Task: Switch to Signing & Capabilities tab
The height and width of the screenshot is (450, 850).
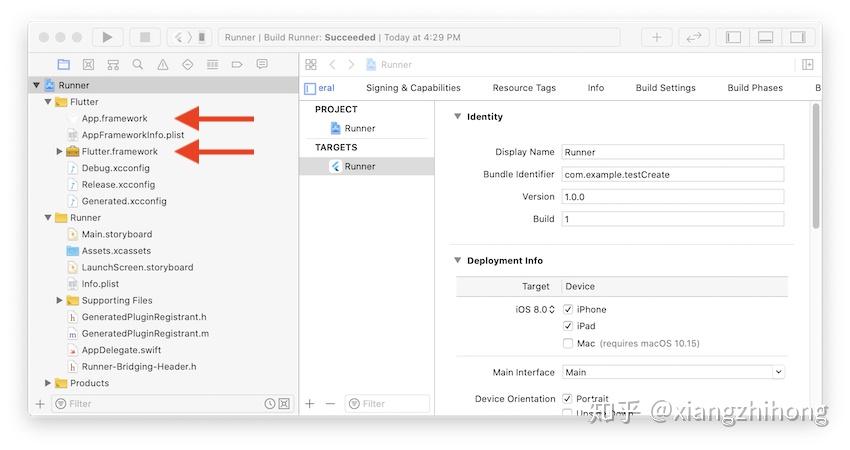Action: [413, 88]
